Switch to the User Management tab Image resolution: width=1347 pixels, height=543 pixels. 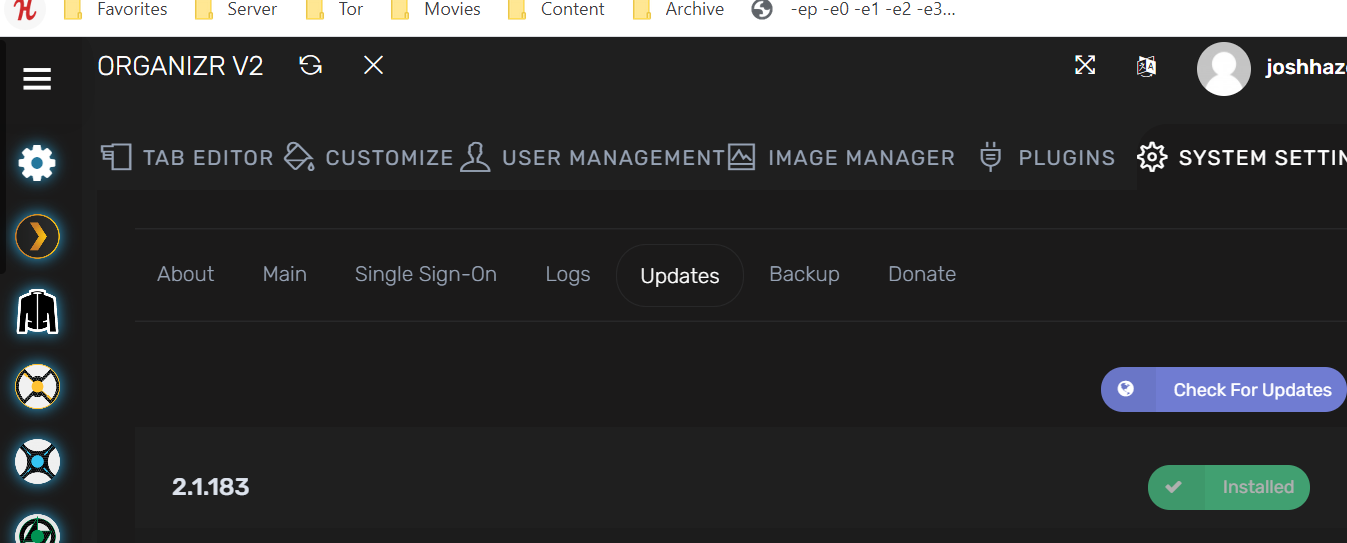point(592,157)
